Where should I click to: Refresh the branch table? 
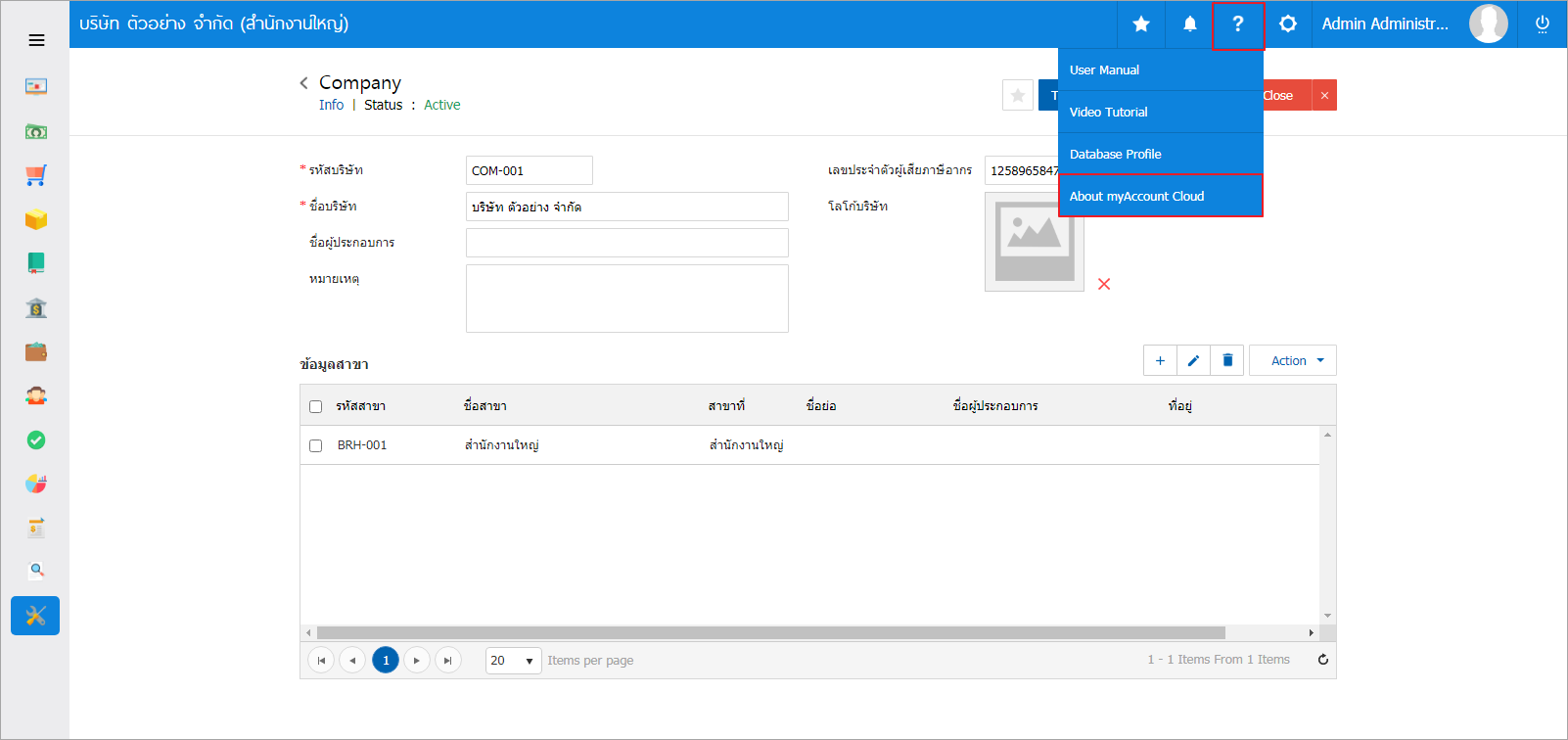pyautogui.click(x=1323, y=660)
